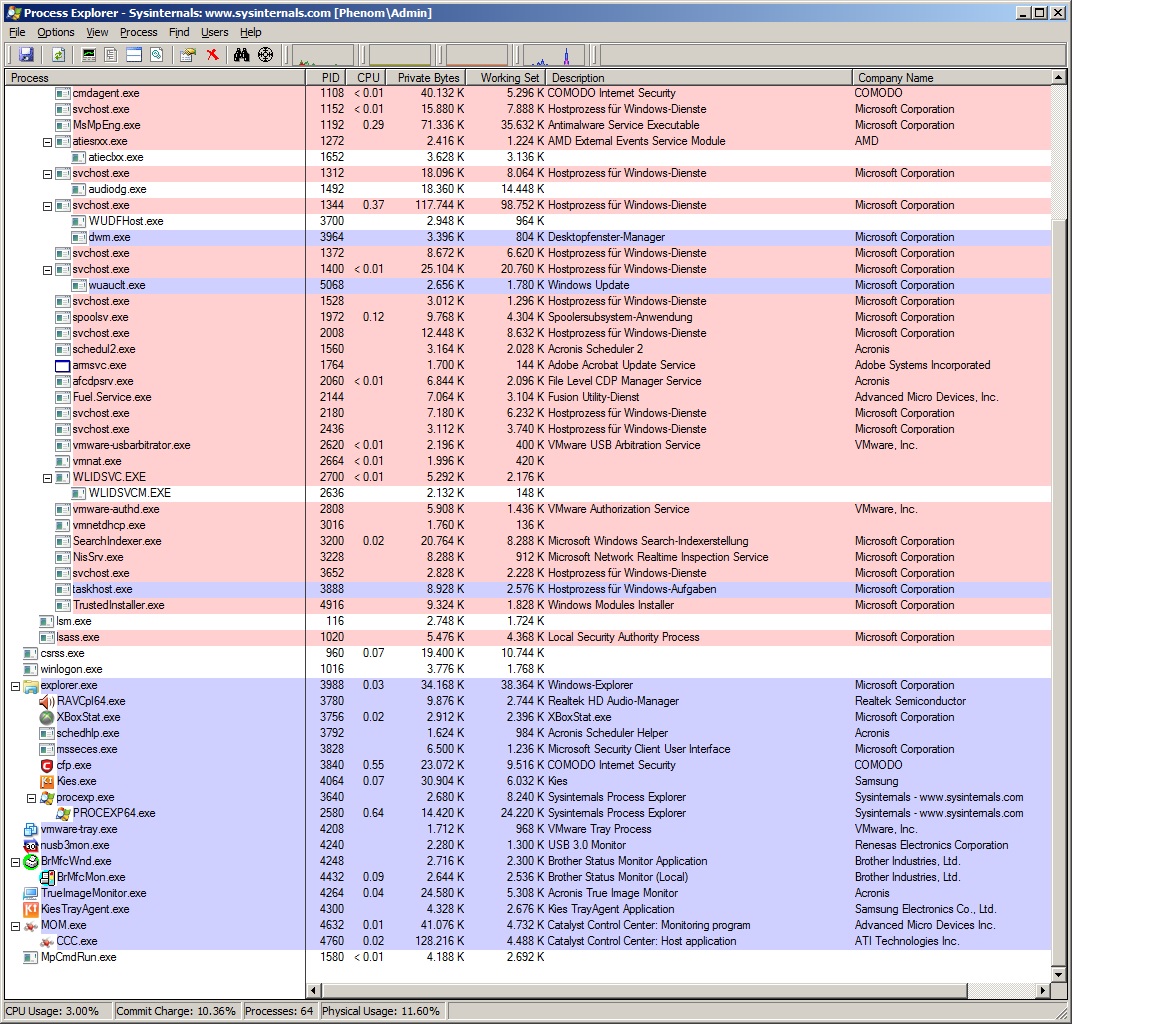Image resolution: width=1152 pixels, height=1024 pixels.
Task: Click the armsvc.exe white box icon
Action: coord(62,366)
